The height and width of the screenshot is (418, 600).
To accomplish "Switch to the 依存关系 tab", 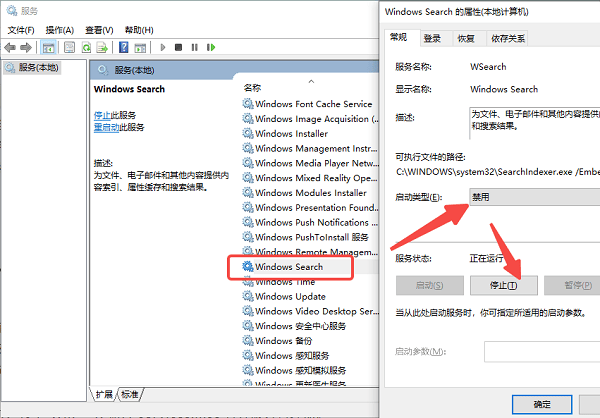I will tap(508, 38).
